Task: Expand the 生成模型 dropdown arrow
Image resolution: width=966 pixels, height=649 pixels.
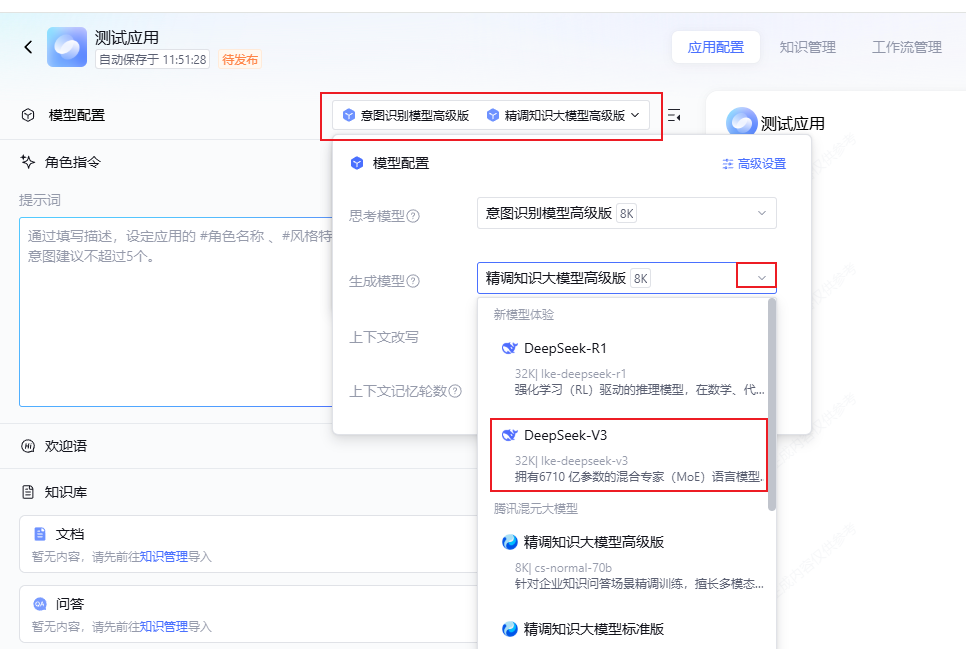Action: pos(761,278)
